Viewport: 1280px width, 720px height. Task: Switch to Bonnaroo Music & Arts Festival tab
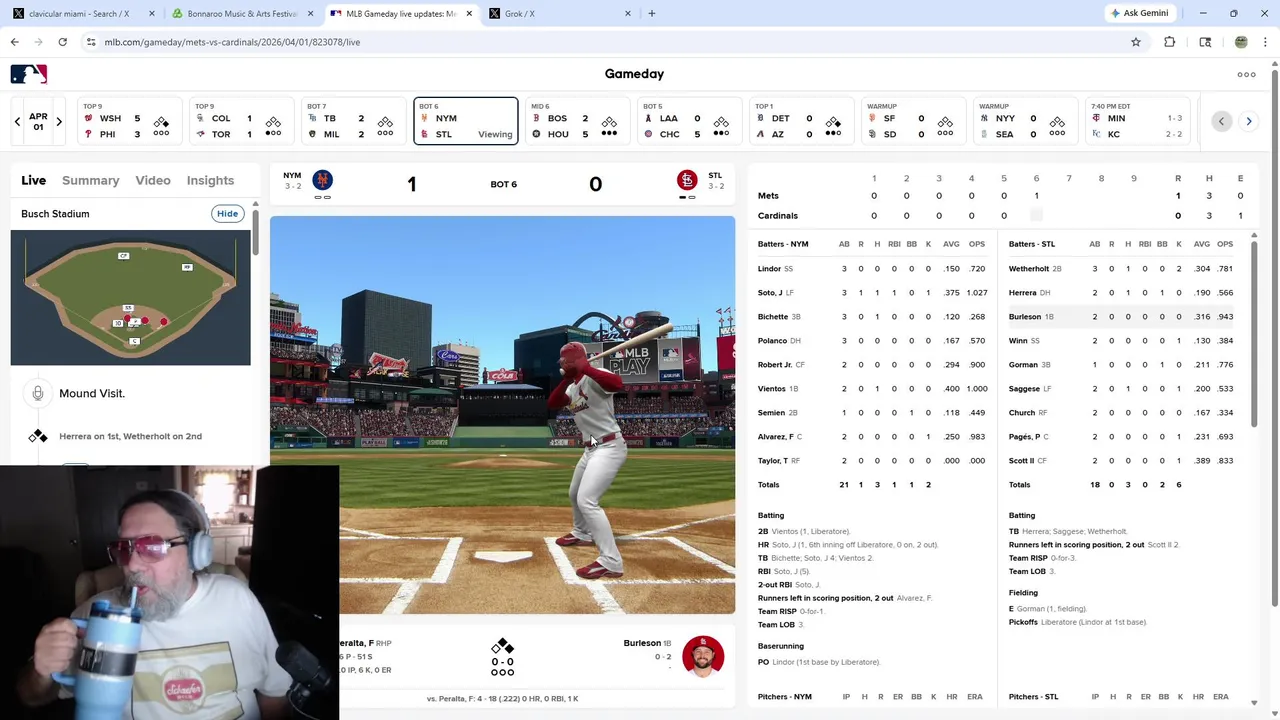coord(242,13)
